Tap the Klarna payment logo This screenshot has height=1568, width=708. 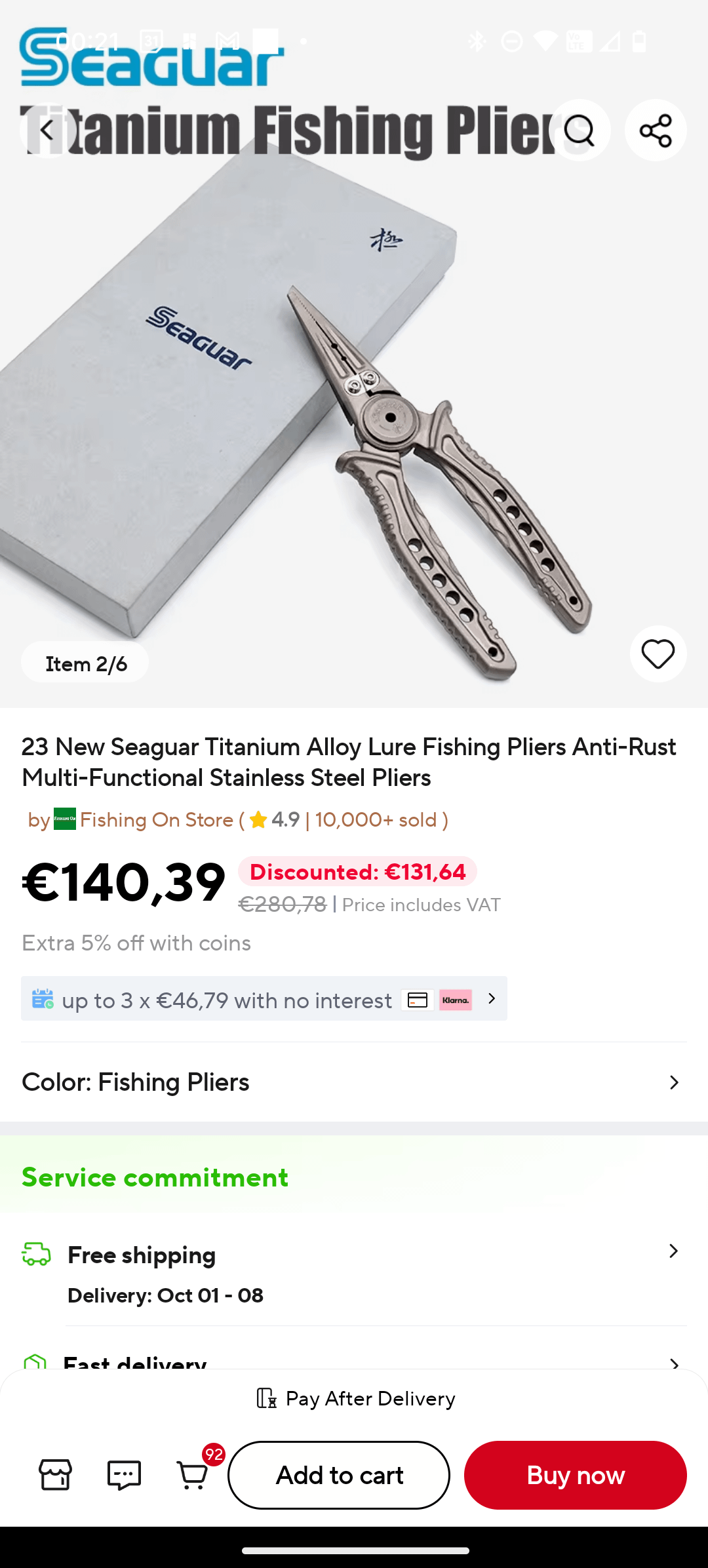pyautogui.click(x=456, y=1000)
